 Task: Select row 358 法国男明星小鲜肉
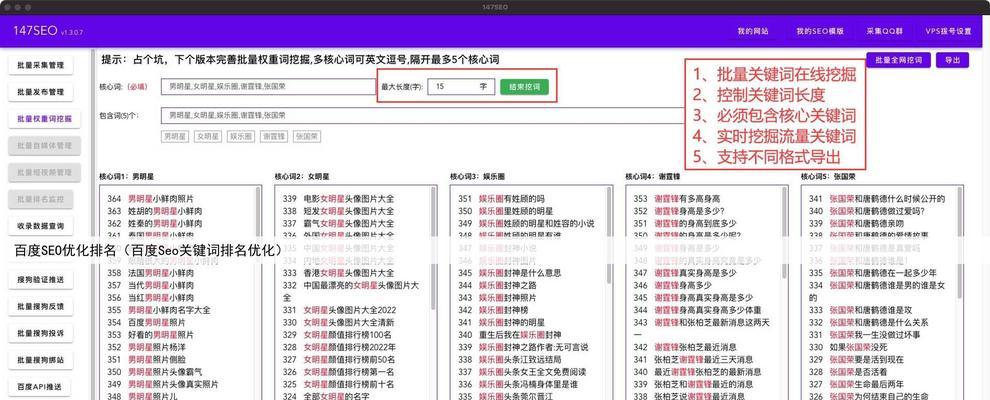coord(150,273)
